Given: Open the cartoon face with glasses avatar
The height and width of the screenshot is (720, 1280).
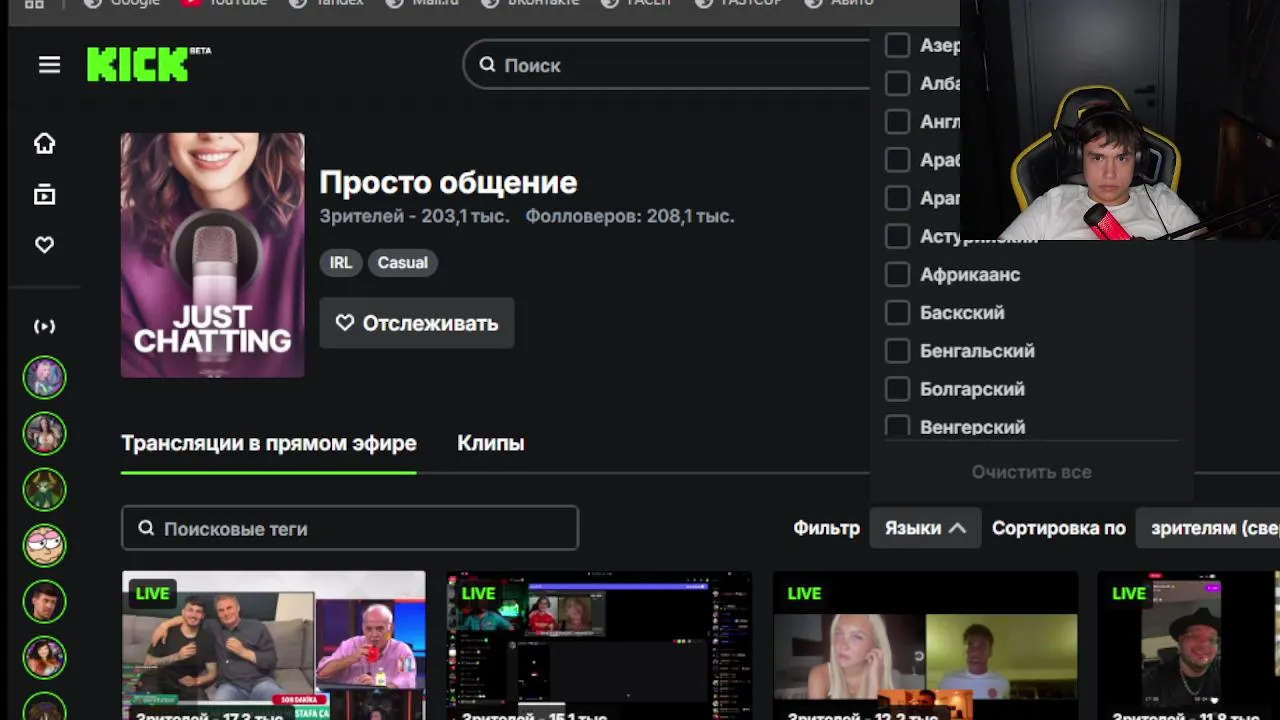Looking at the screenshot, I should click(x=44, y=546).
